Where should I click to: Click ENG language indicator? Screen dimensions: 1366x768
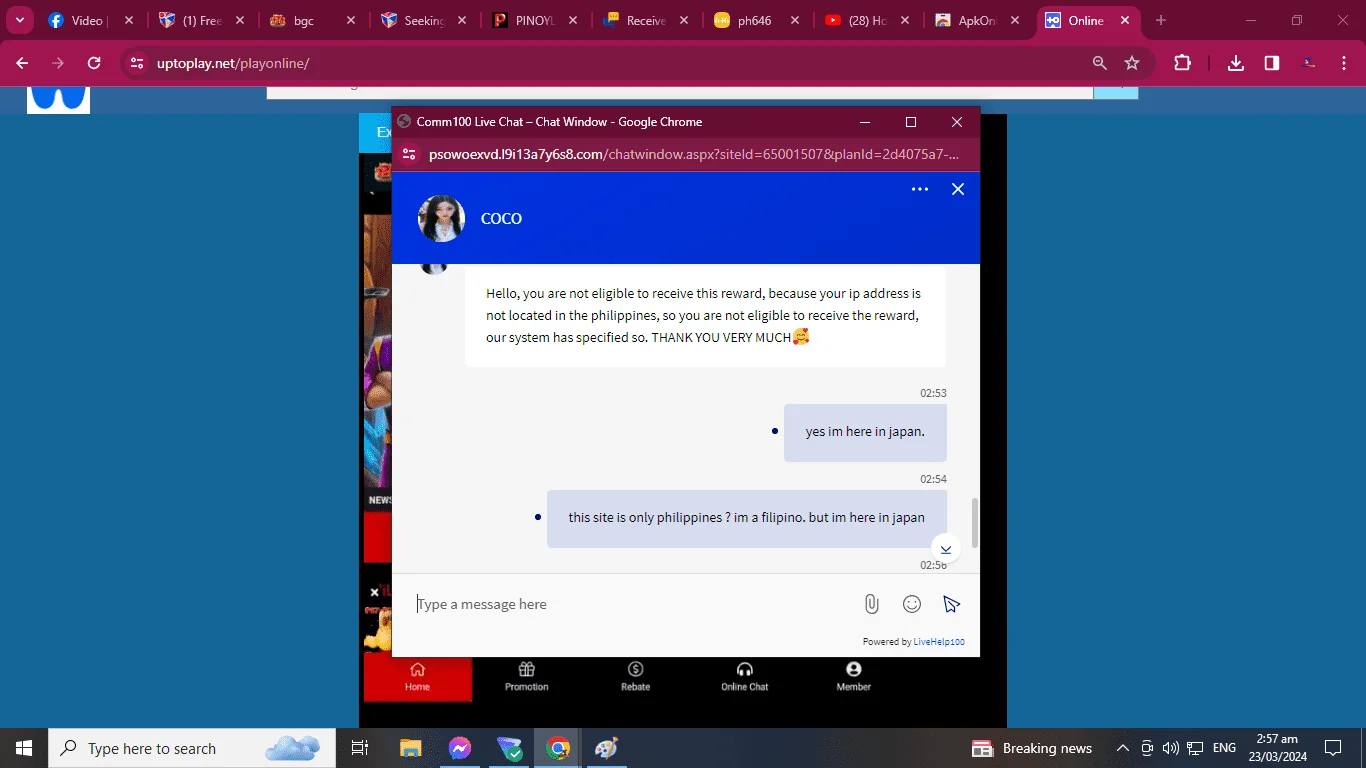point(1224,748)
